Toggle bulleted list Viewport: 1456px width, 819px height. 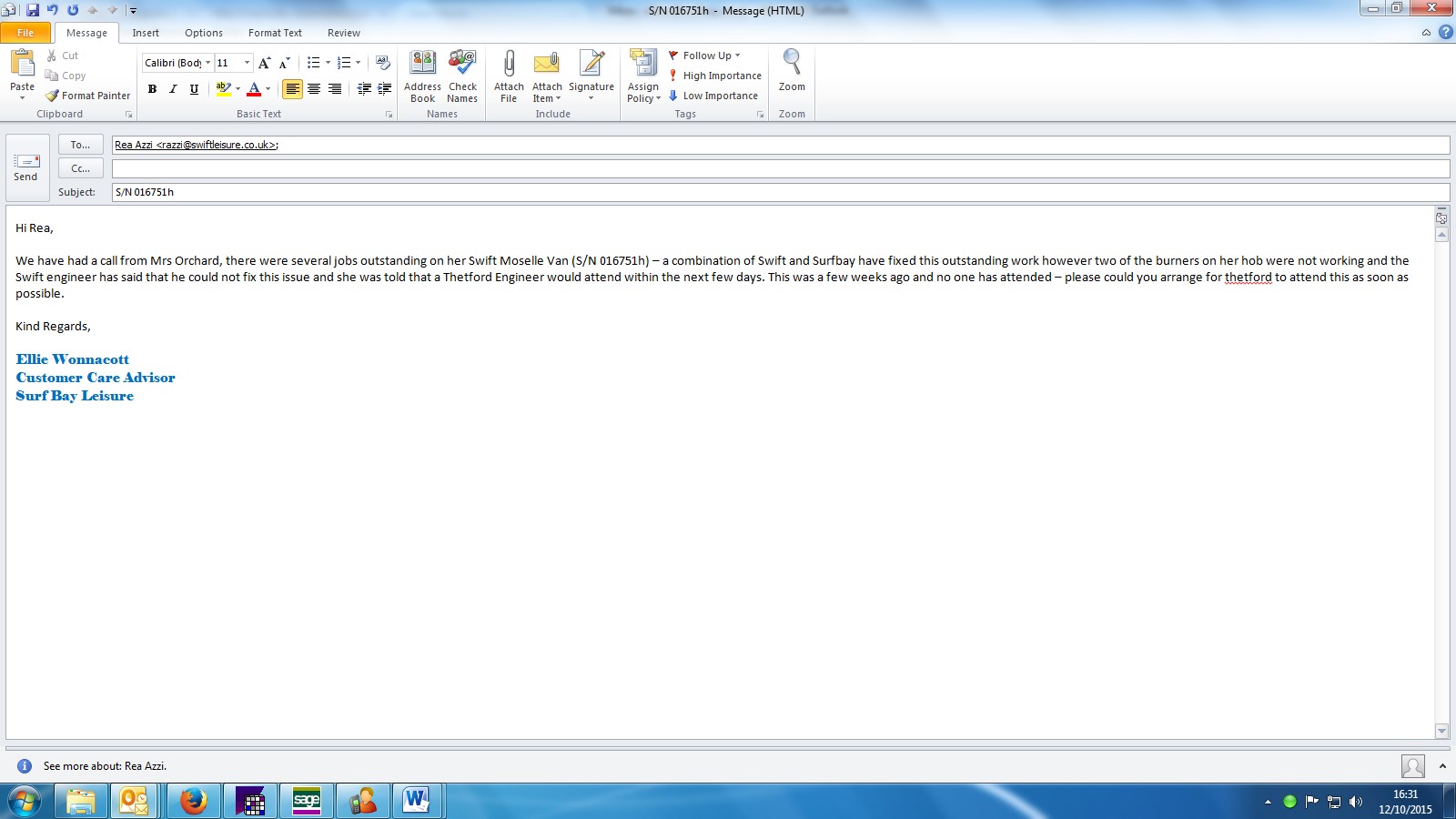click(313, 63)
